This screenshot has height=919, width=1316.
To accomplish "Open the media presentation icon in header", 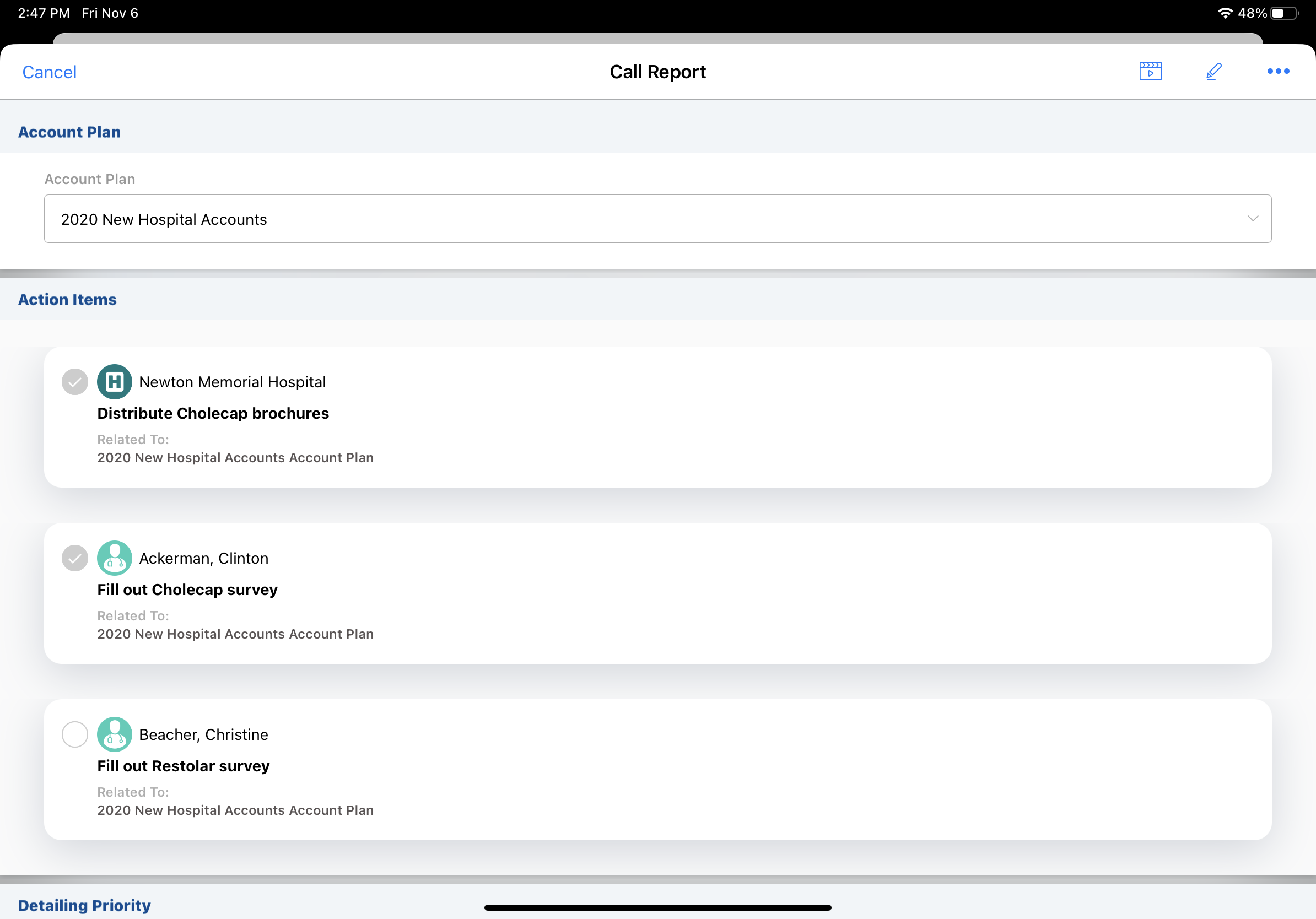I will 1150,72.
